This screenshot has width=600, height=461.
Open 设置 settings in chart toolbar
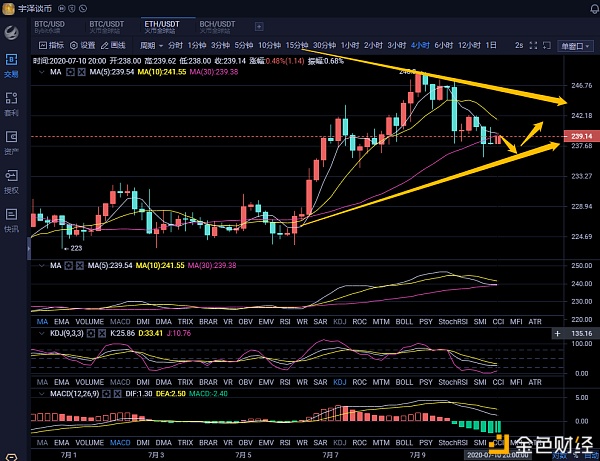[x=82, y=45]
